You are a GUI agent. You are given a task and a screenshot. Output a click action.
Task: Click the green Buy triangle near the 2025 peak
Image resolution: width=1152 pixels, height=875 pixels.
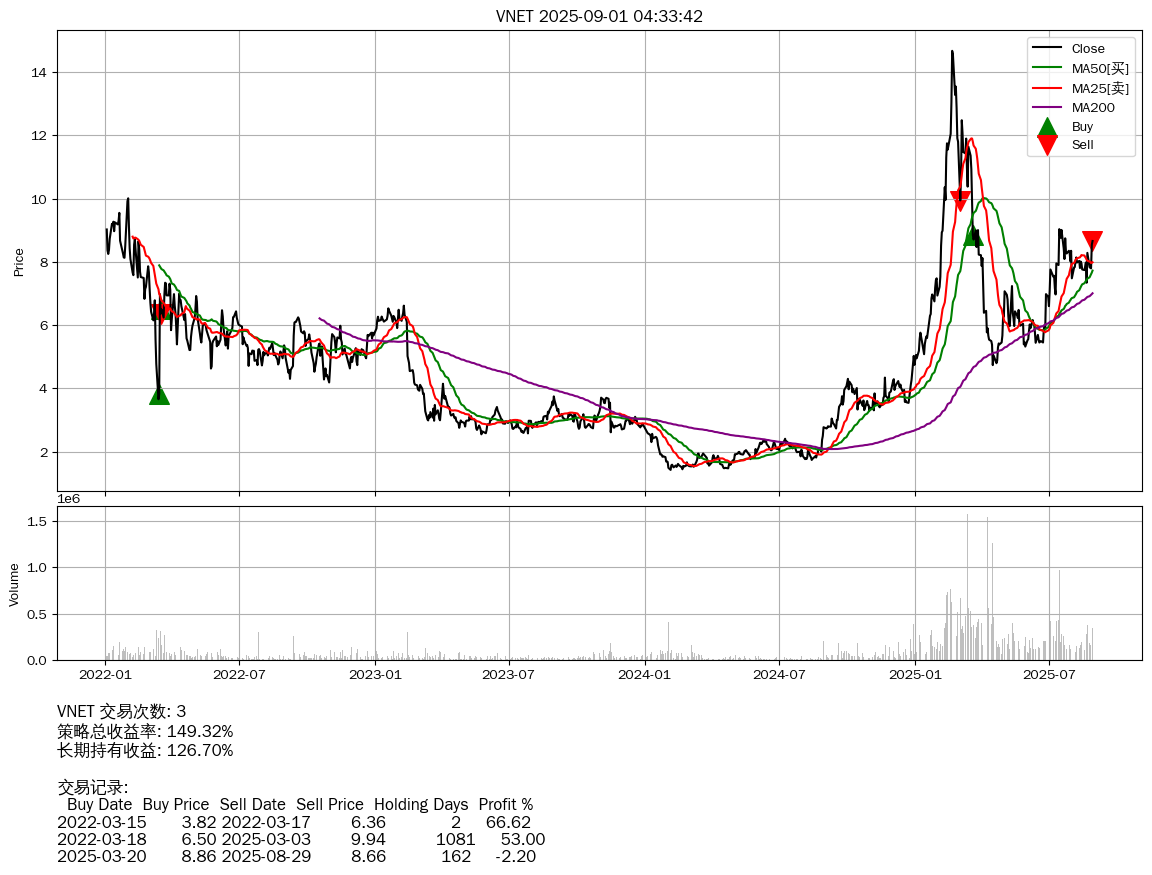[973, 235]
